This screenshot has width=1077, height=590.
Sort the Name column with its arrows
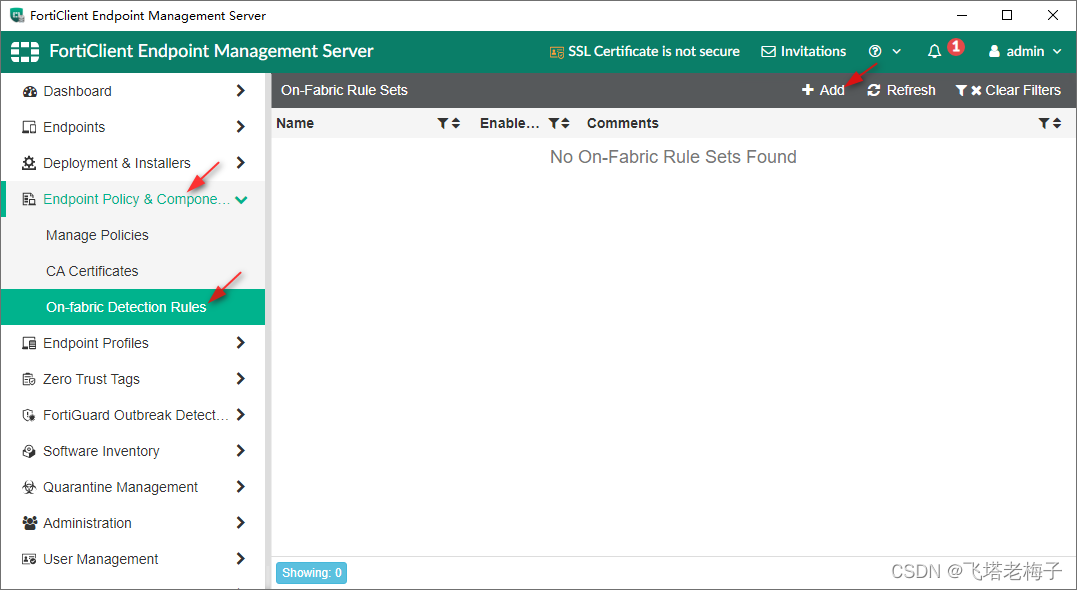coord(456,123)
